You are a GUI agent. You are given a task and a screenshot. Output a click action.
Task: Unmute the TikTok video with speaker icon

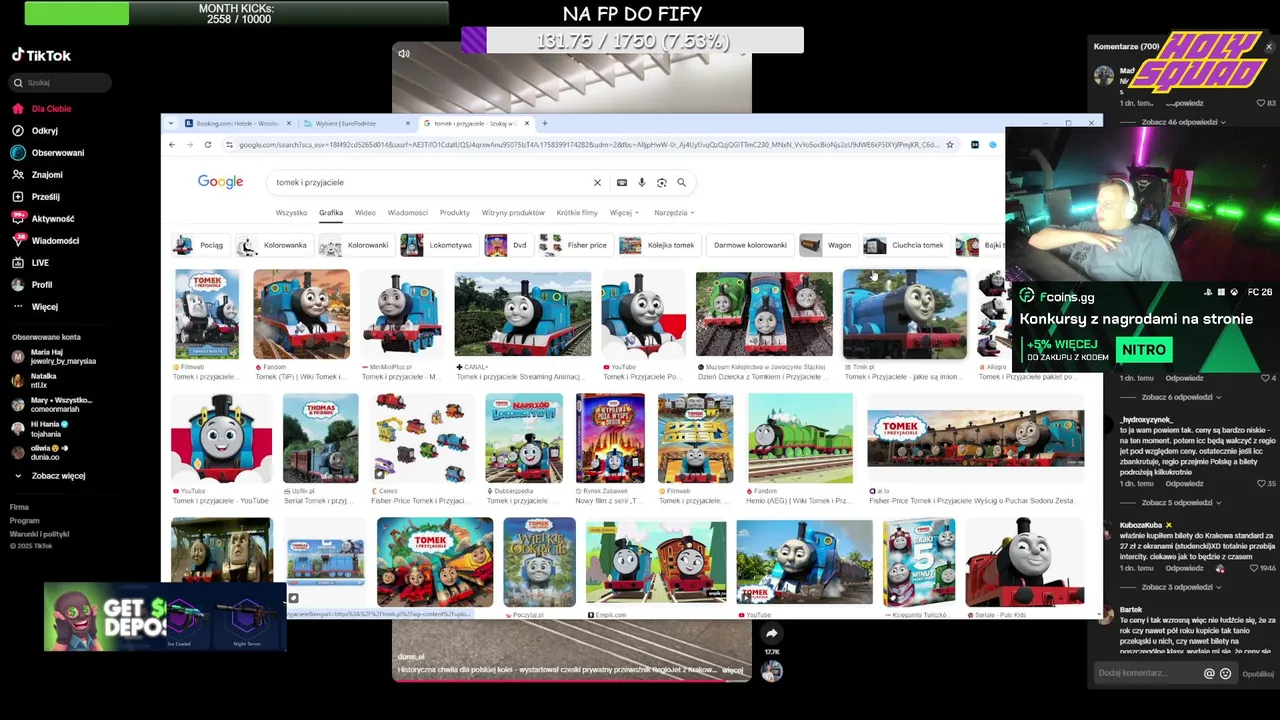404,54
